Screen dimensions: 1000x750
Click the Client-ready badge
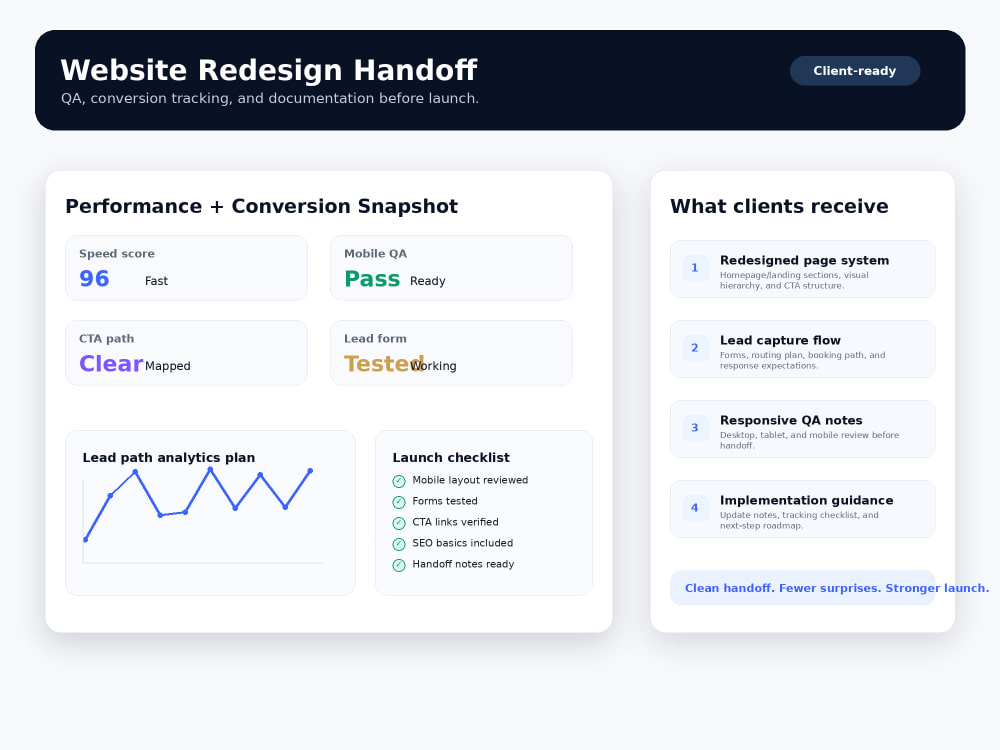point(855,71)
